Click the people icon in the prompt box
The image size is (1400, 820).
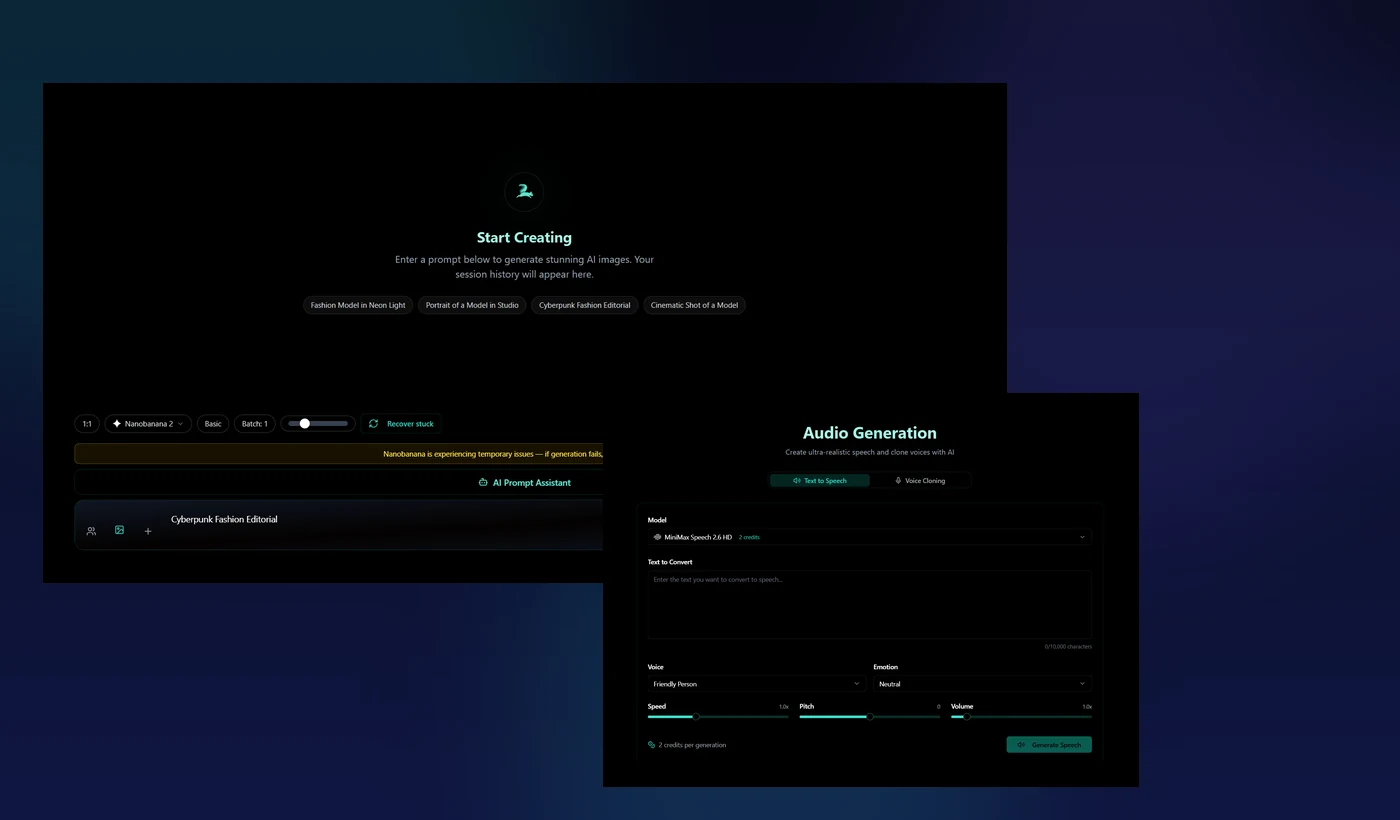91,531
